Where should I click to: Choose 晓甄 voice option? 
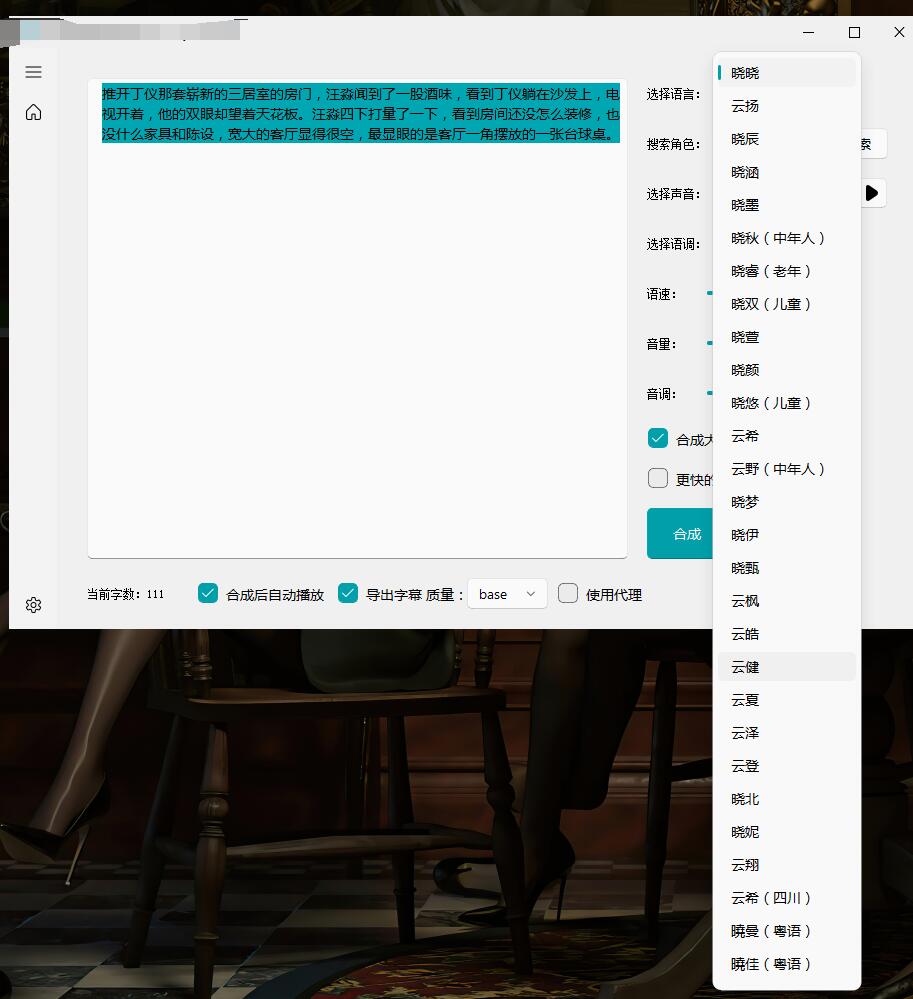(787, 568)
